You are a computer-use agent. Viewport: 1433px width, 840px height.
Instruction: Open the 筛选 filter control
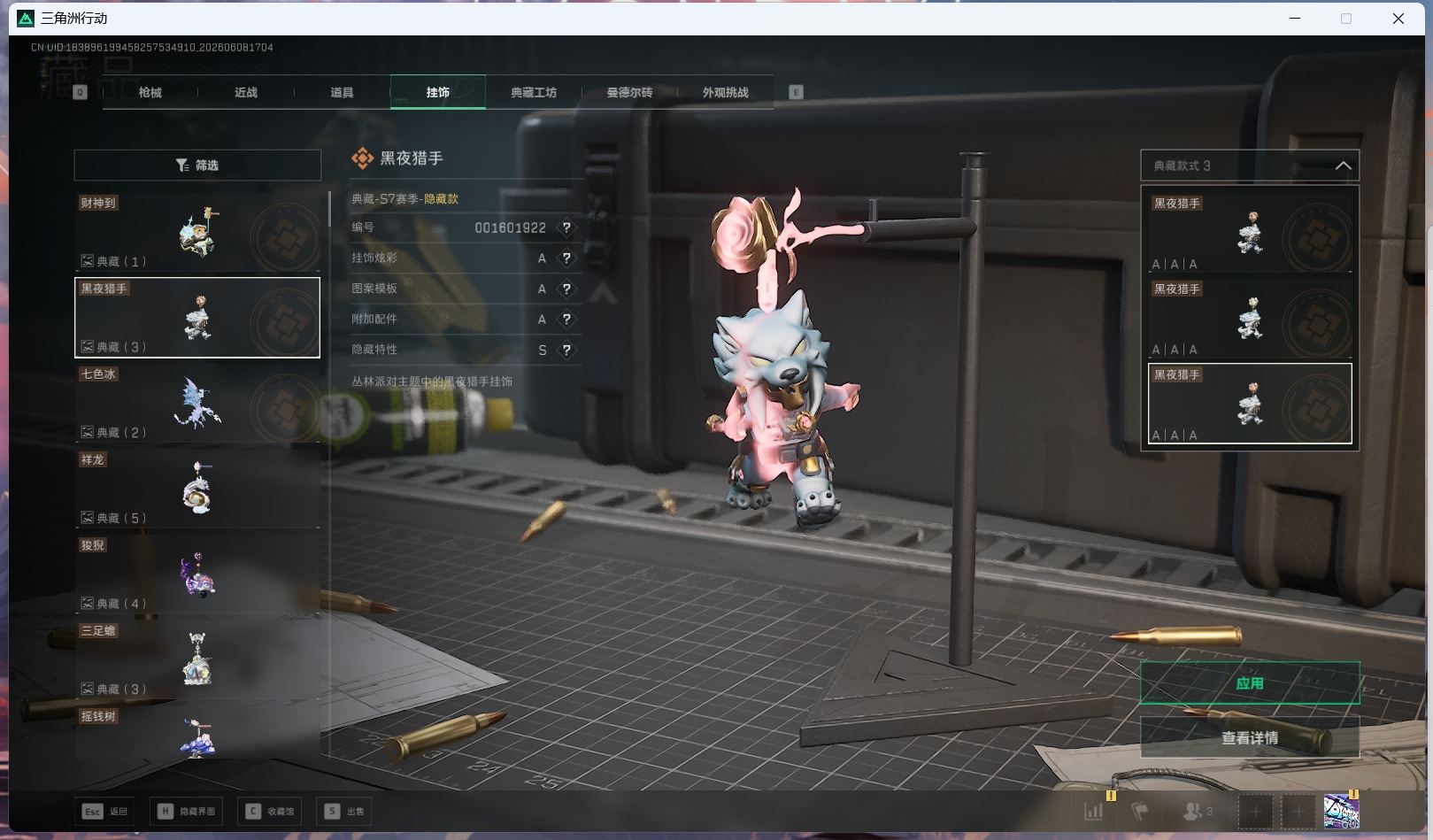(x=197, y=166)
